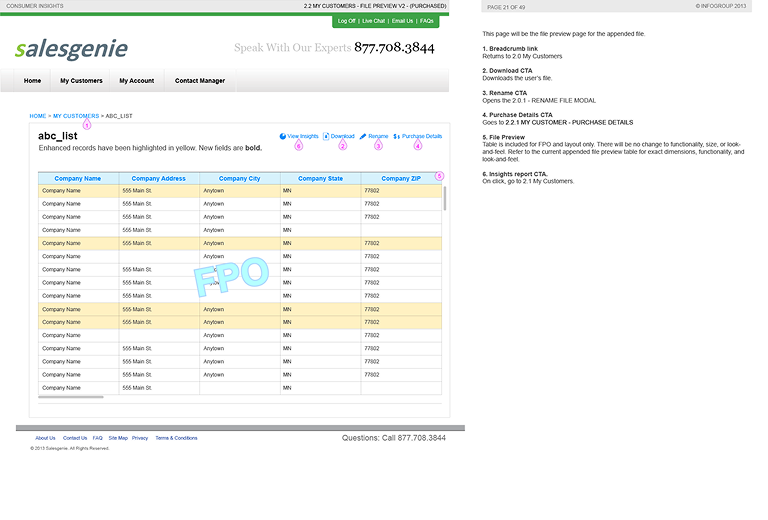This screenshot has height=520, width=768.
Task: Click the Rename link text
Action: (378, 137)
